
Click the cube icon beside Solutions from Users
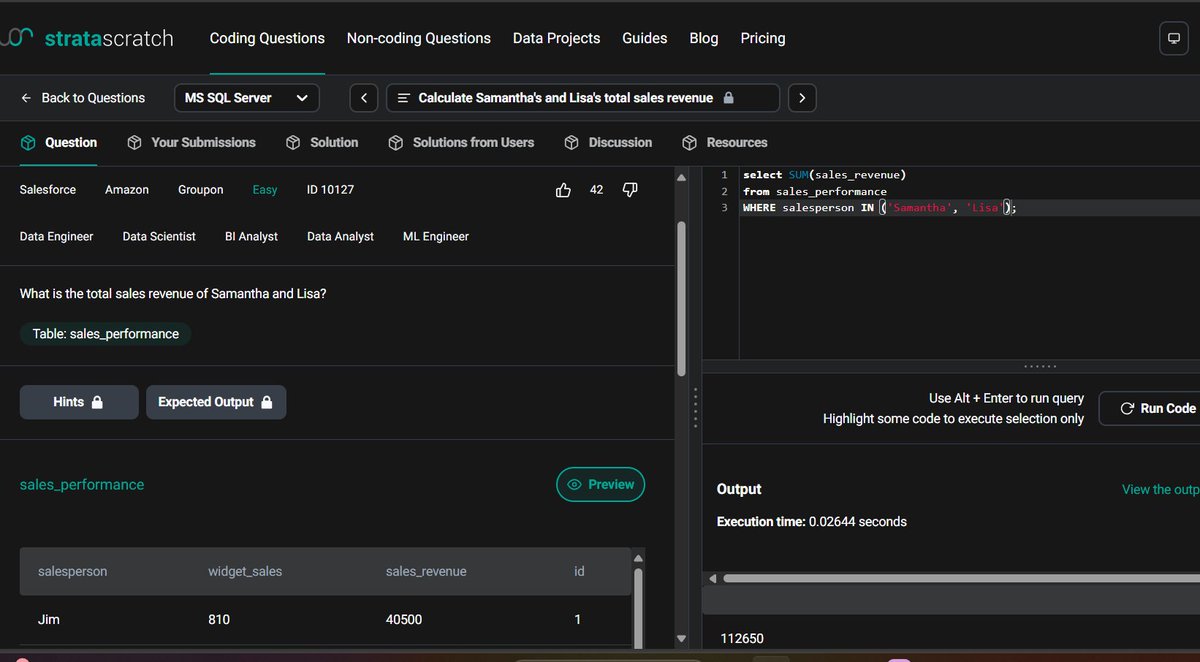click(x=396, y=143)
